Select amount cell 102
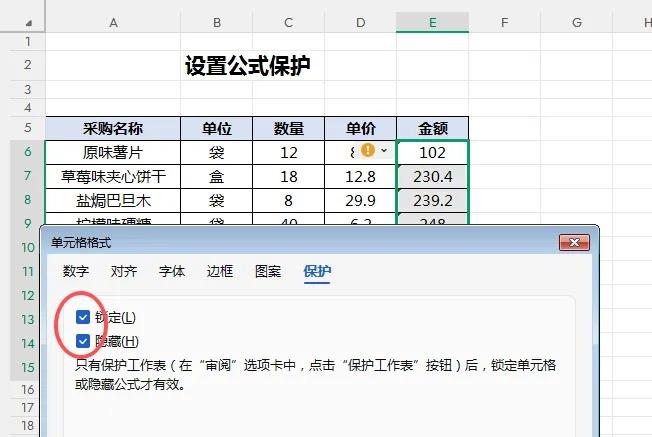Viewport: 652px width, 437px height. [x=432, y=153]
